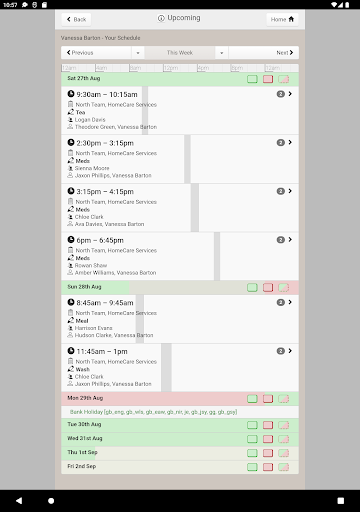Click the red box for Fri 2nd Sep
This screenshot has height=512, width=360.
click(x=268, y=467)
